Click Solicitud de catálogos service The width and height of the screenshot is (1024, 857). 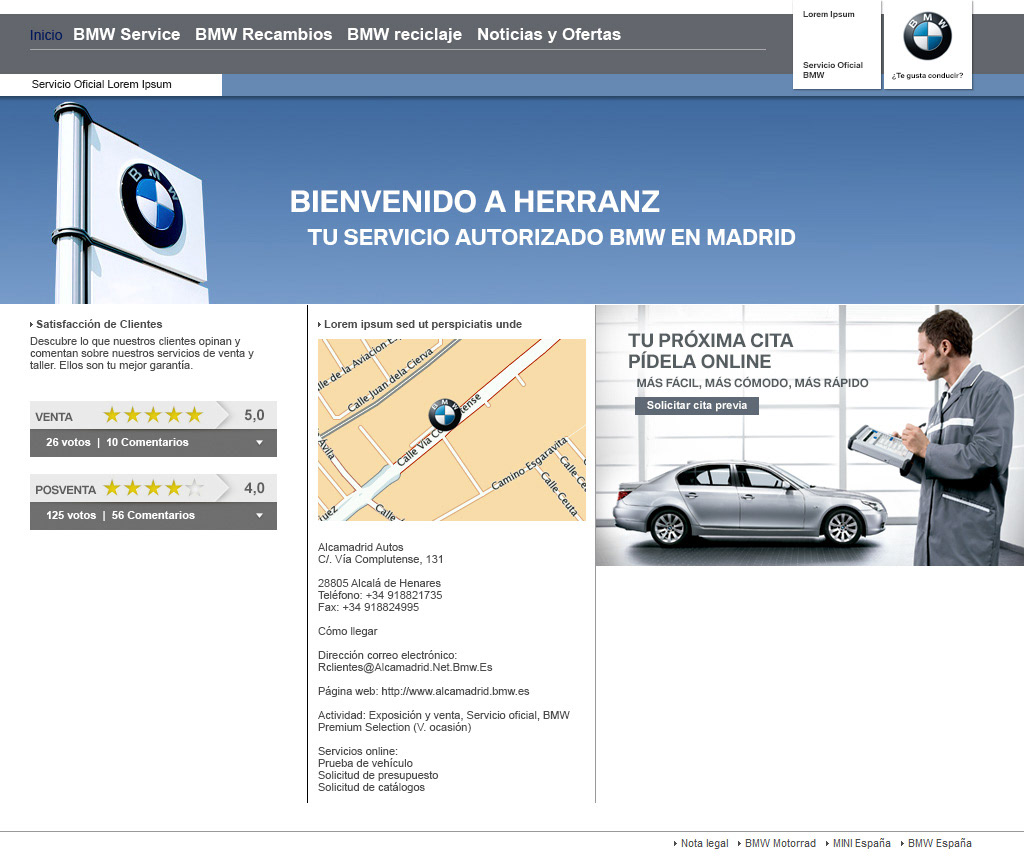pyautogui.click(x=371, y=787)
